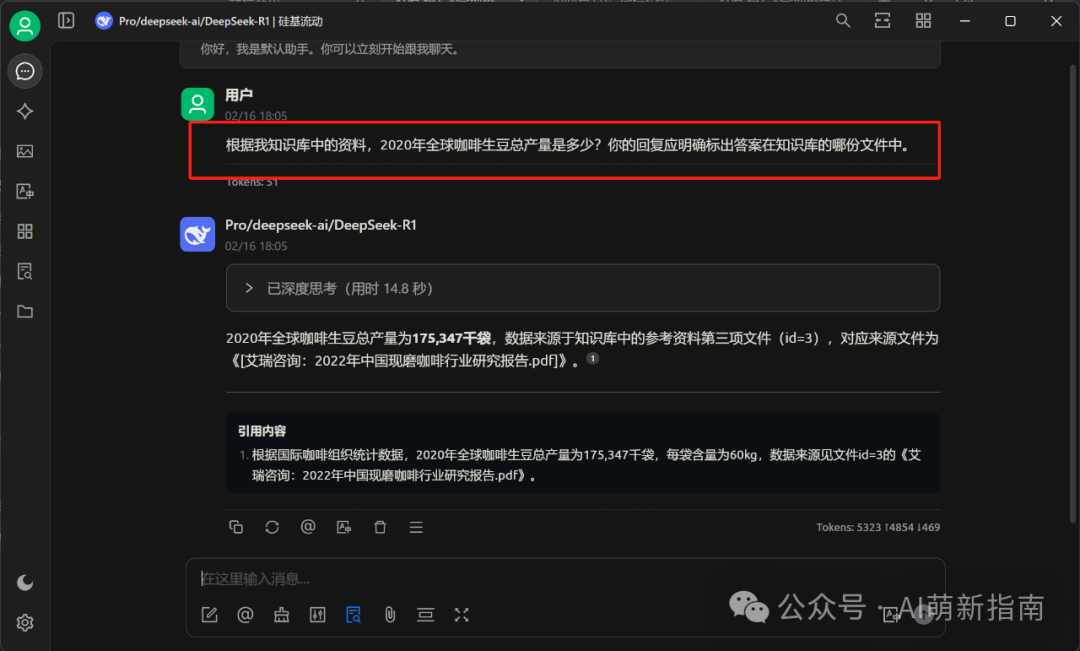Click the search icon in top bar

pyautogui.click(x=843, y=21)
